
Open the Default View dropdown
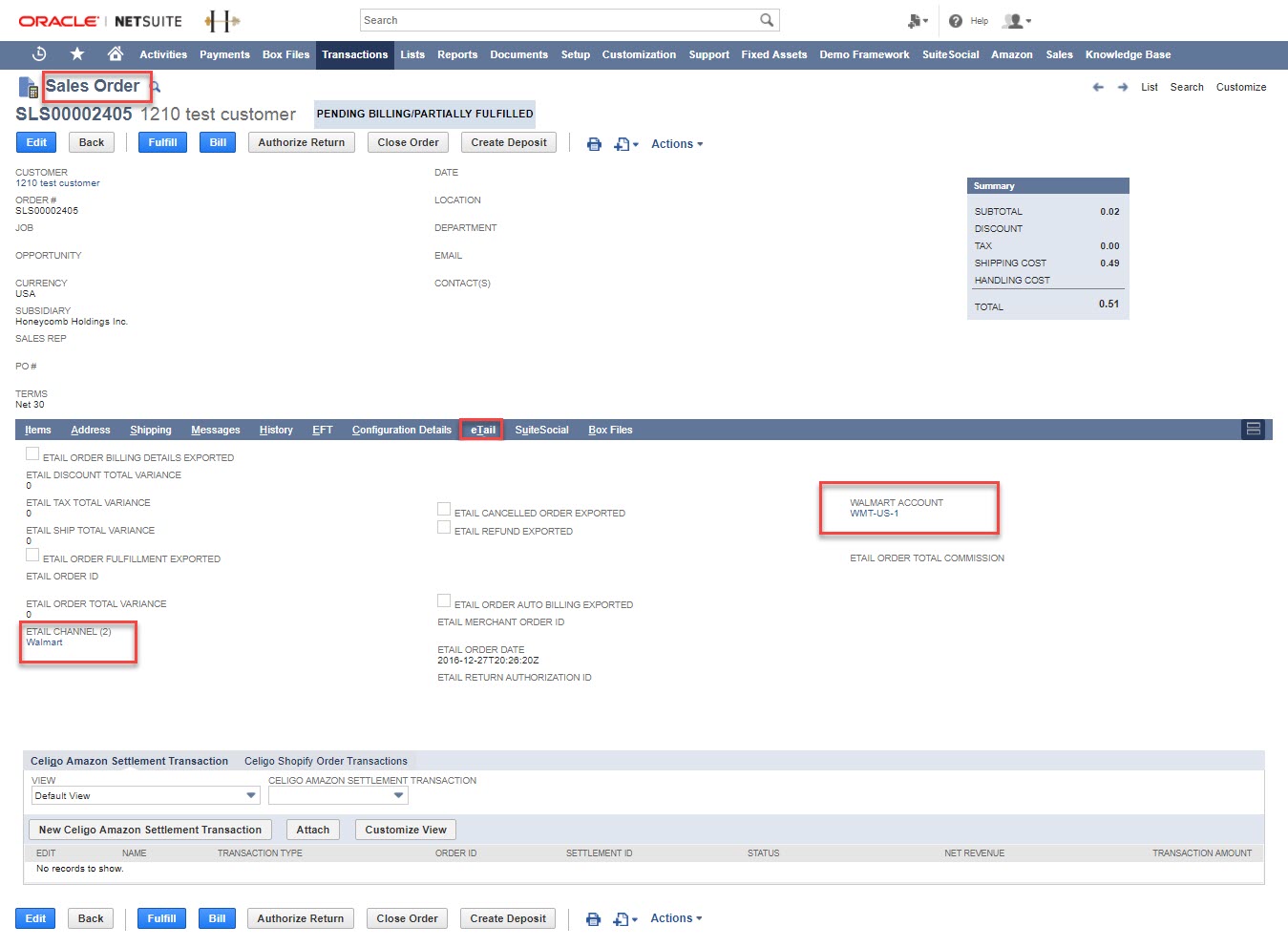point(145,795)
